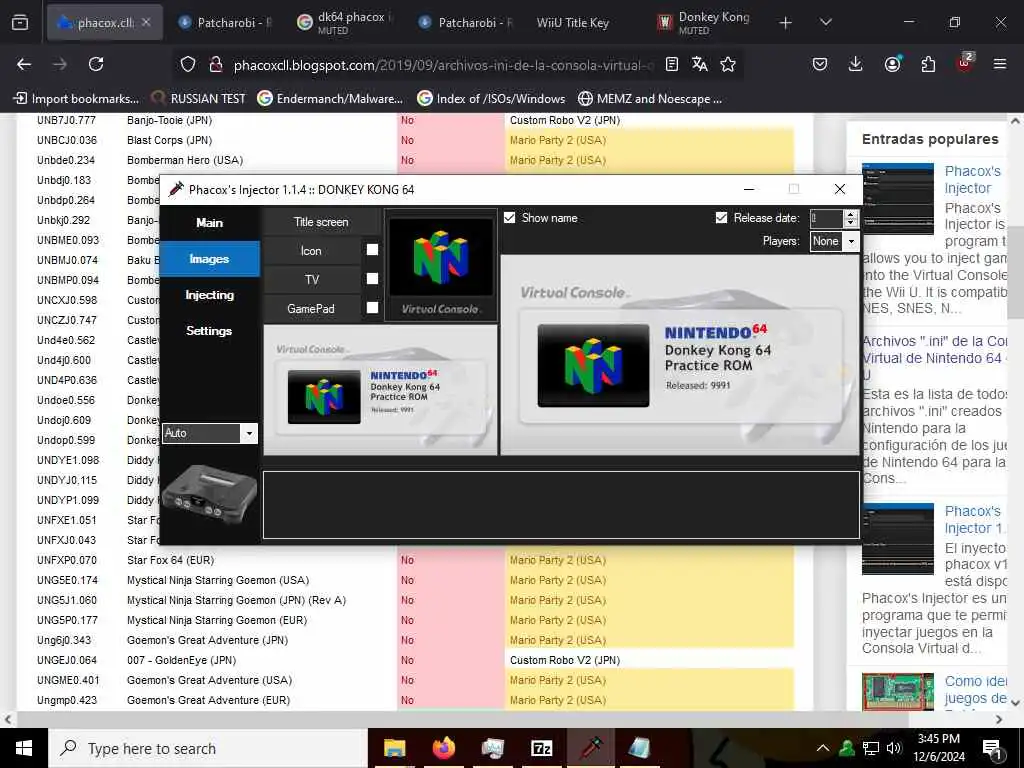Open the Firefox extensions puzzle icon
1024x768 pixels.
pyautogui.click(x=928, y=64)
